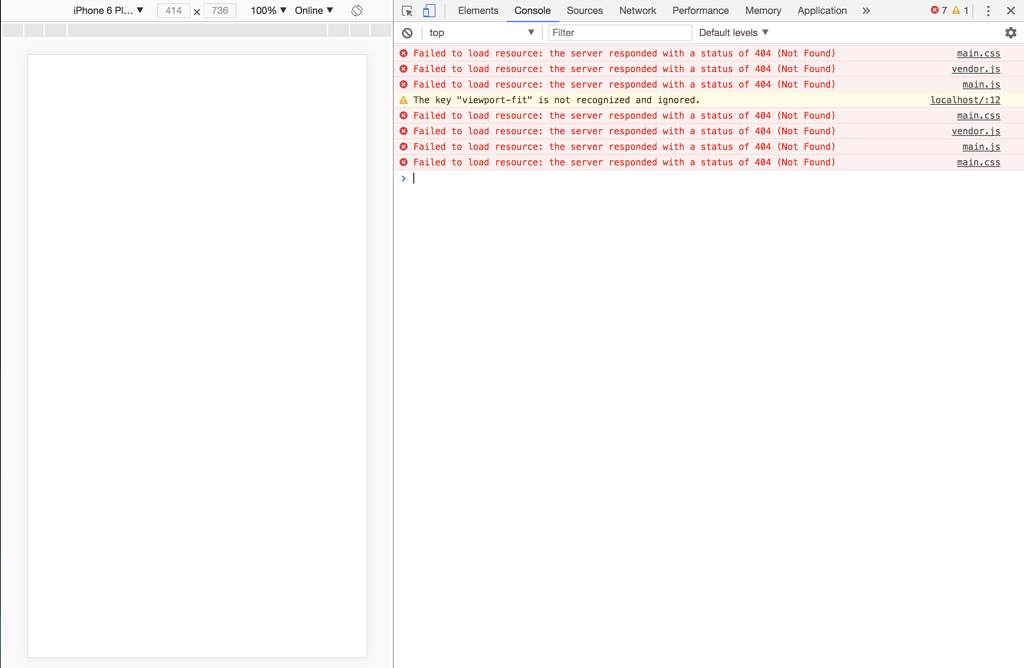
Task: Open vendor.js link in second error row
Action: [976, 69]
